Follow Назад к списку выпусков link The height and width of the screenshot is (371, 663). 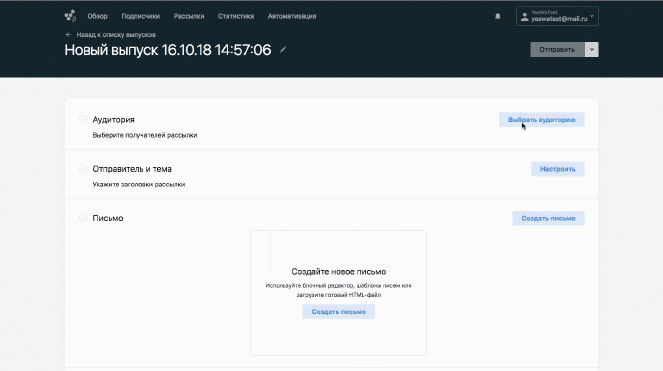116,35
